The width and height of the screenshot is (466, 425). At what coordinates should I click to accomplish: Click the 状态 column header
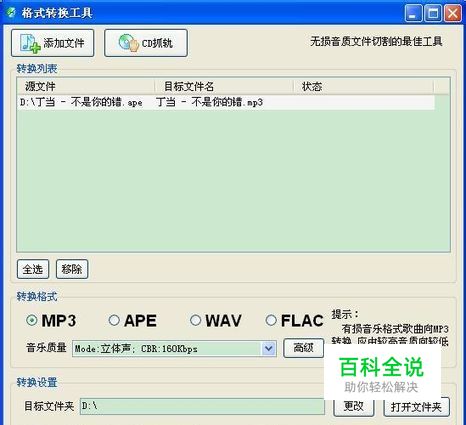(x=363, y=87)
